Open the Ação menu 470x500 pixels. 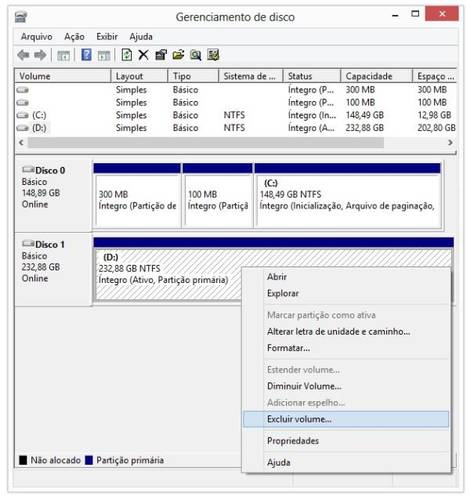(74, 36)
